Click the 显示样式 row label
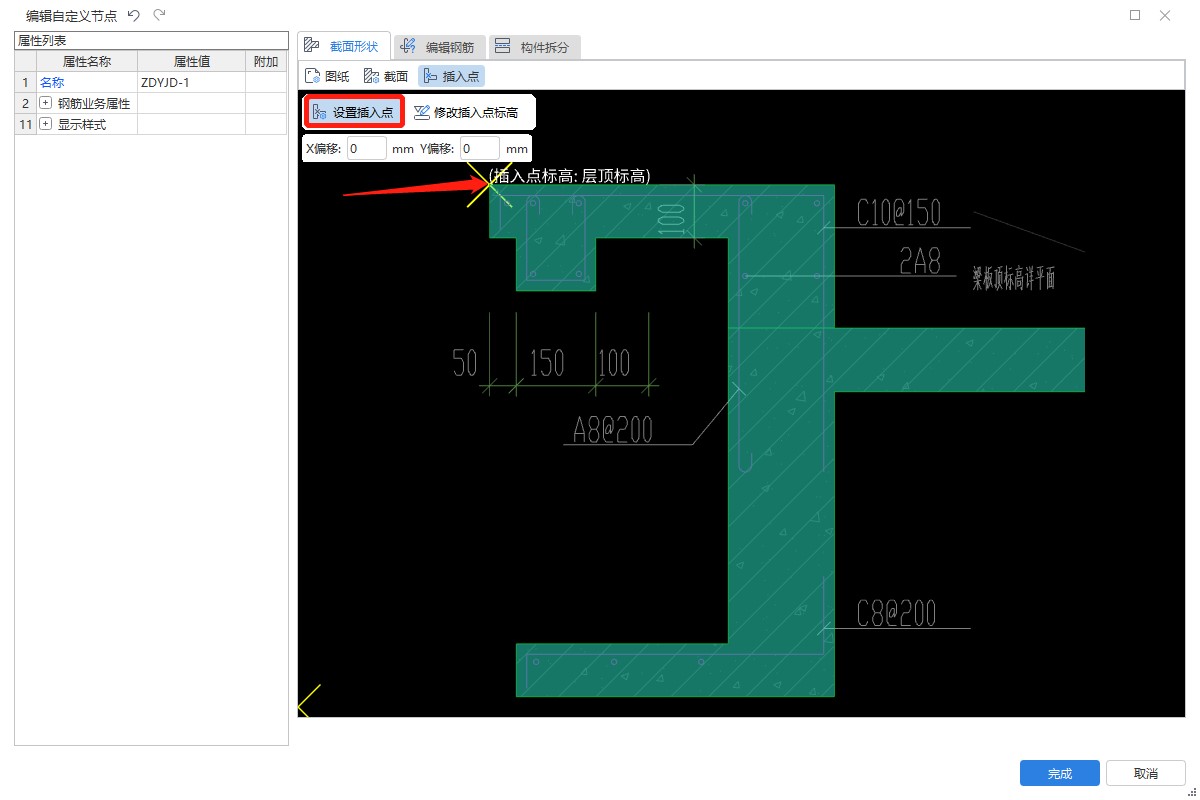 coord(82,124)
